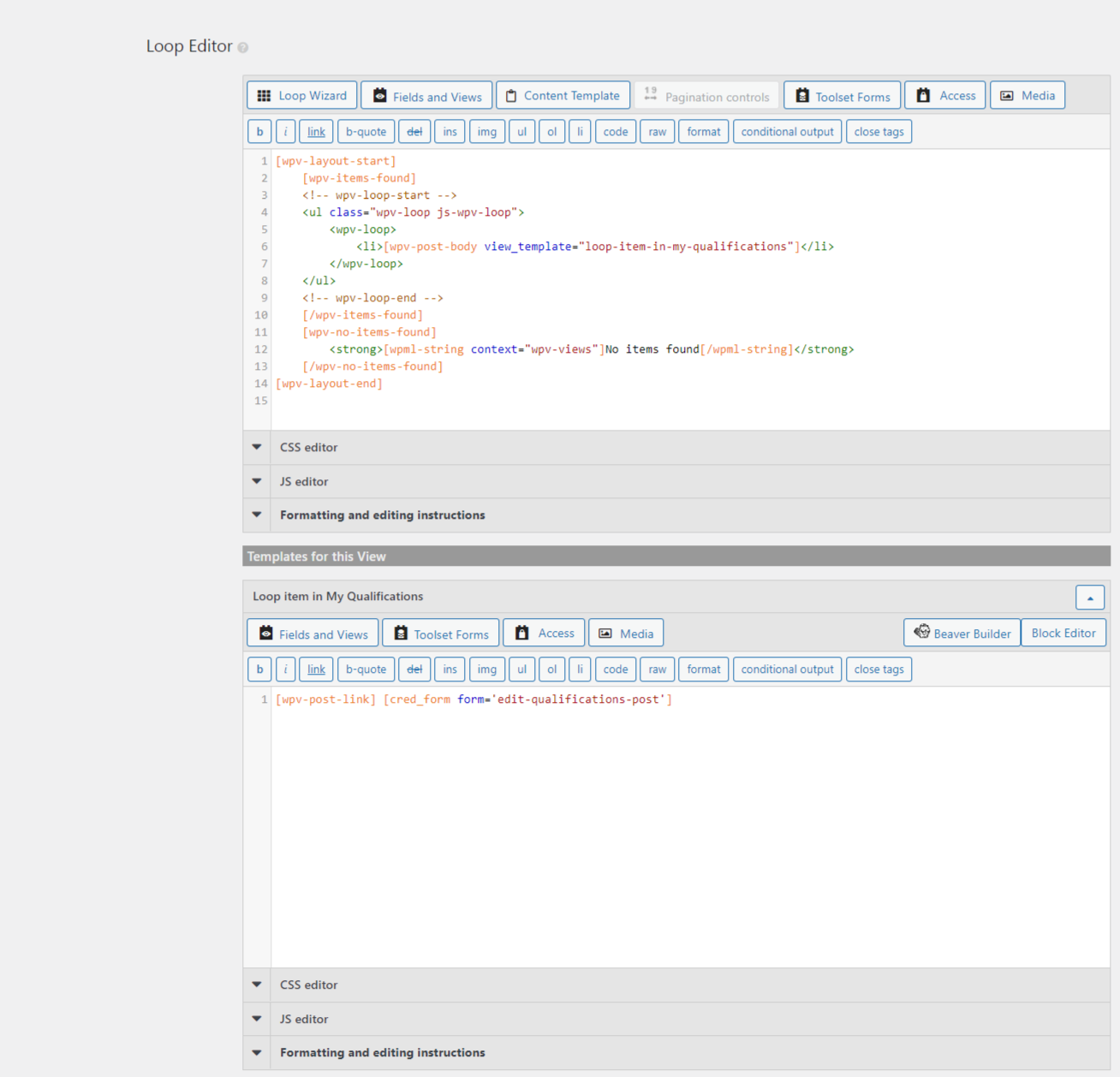Insert link in Loop Editor quicktags
The height and width of the screenshot is (1077, 1120).
pyautogui.click(x=317, y=132)
